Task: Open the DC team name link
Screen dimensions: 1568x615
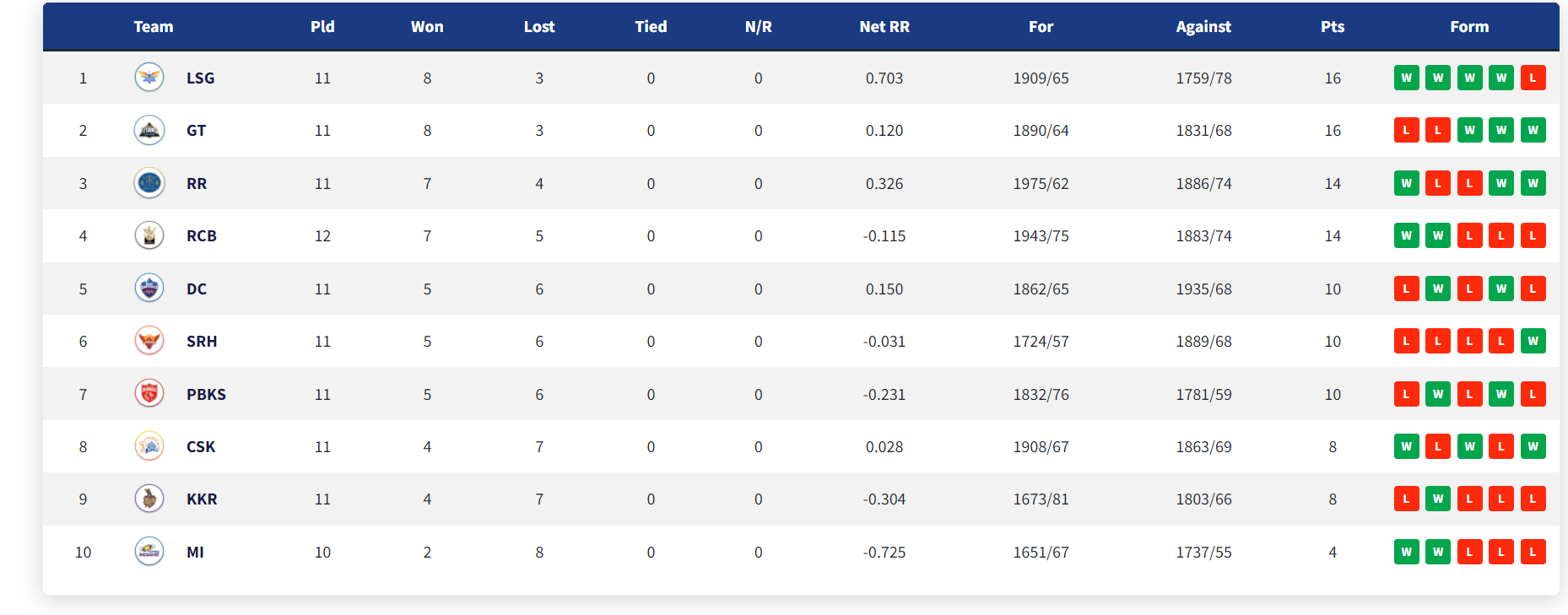Action: tap(197, 289)
